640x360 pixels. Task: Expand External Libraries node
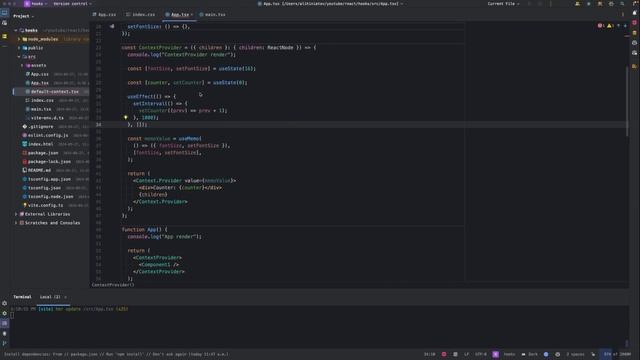(x=16, y=214)
